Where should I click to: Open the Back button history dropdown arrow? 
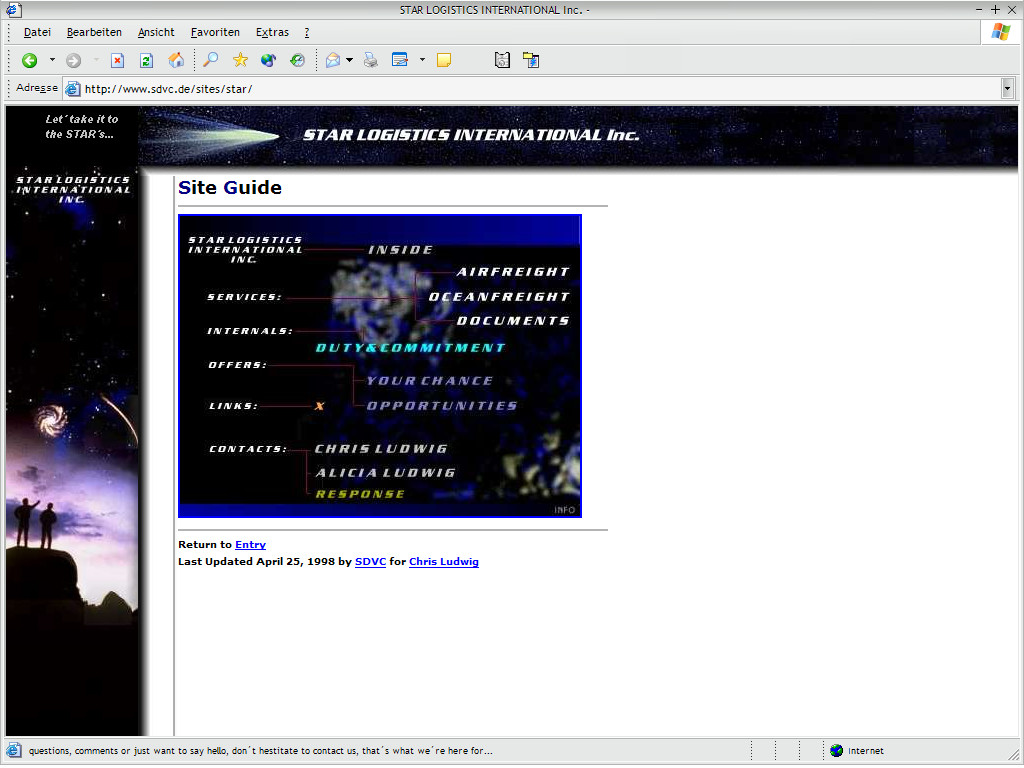tap(52, 61)
